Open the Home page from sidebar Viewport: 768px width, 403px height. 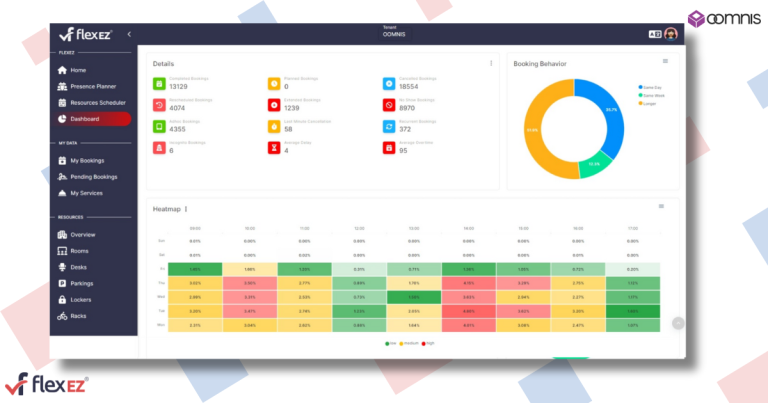77,70
